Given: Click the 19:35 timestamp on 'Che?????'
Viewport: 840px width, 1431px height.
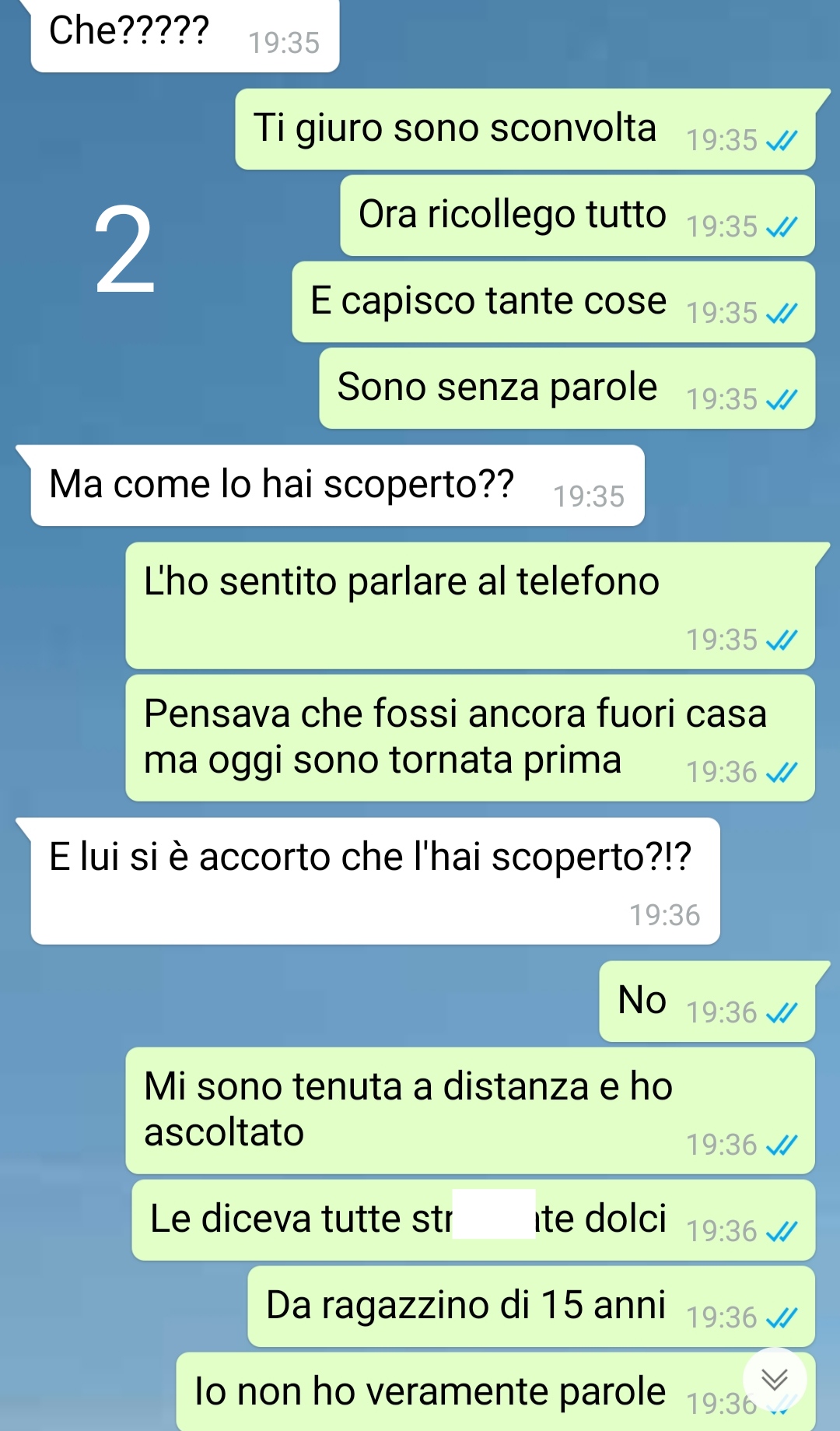Looking at the screenshot, I should pos(284,43).
